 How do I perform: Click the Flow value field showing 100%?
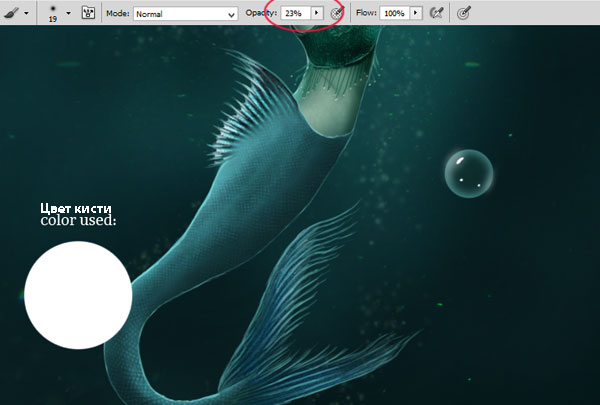(x=394, y=13)
